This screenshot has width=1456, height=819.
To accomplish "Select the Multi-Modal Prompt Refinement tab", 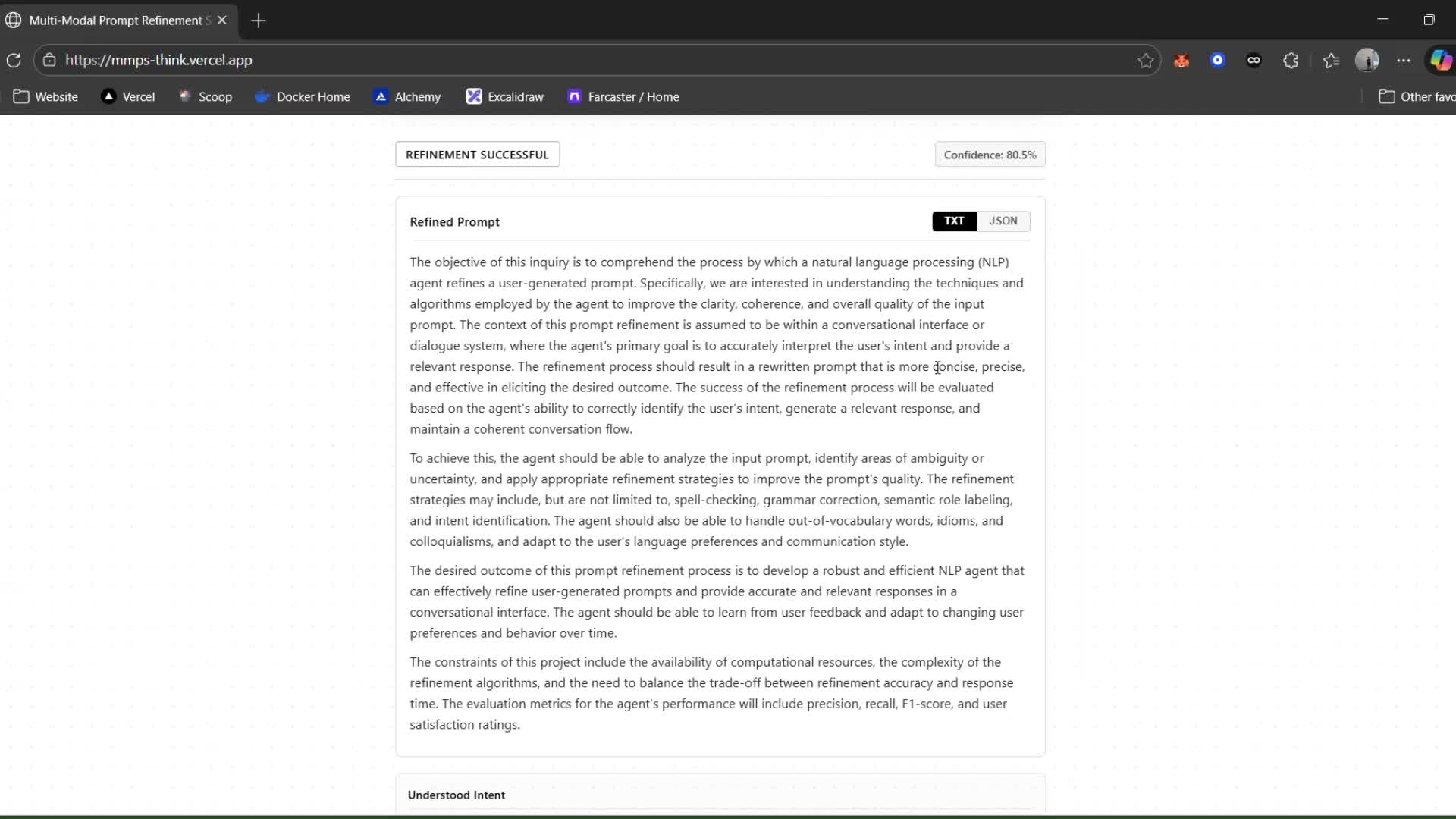I will pyautogui.click(x=114, y=20).
